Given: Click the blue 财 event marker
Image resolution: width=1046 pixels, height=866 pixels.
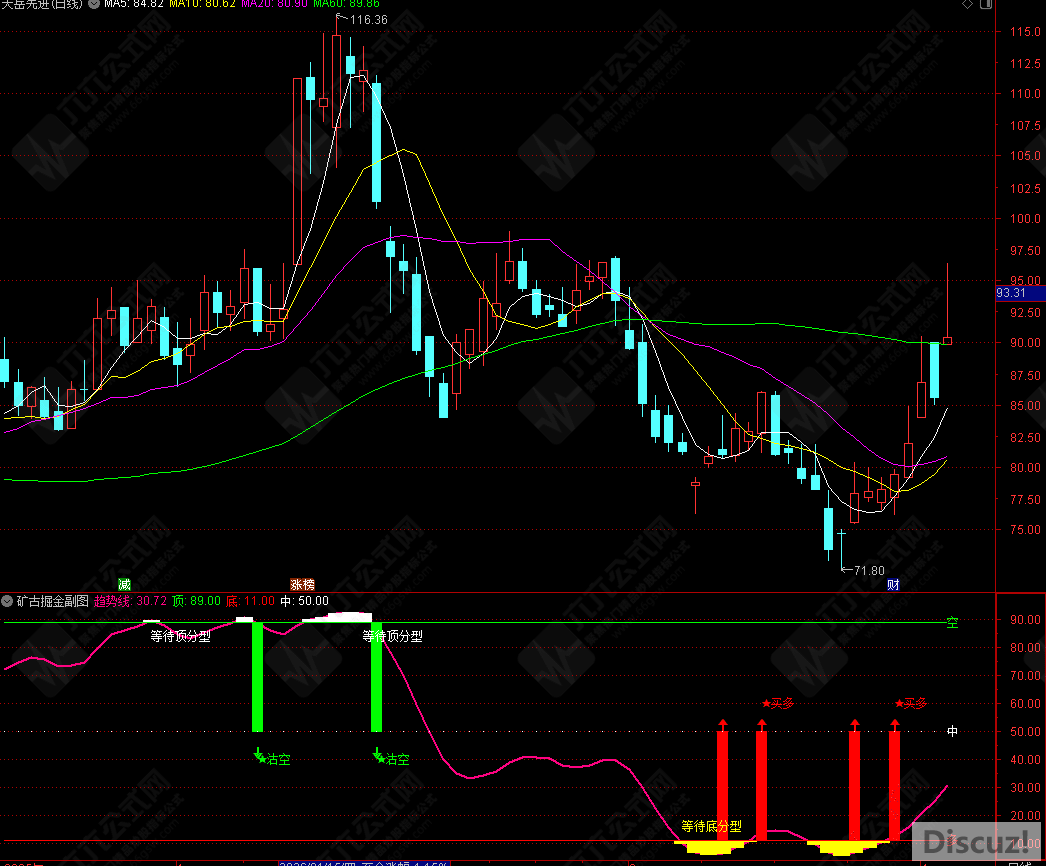Looking at the screenshot, I should point(893,584).
